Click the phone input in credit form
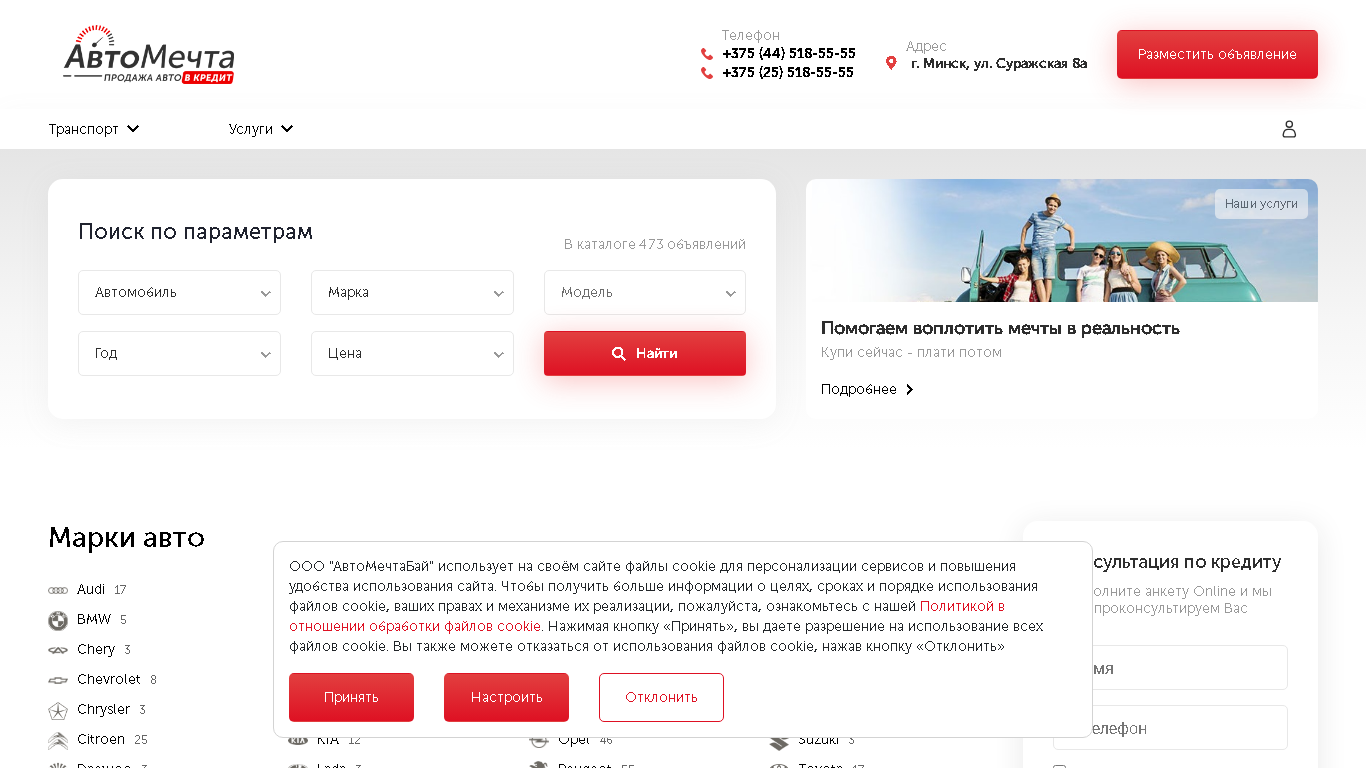Image resolution: width=1366 pixels, height=768 pixels. coord(1170,727)
